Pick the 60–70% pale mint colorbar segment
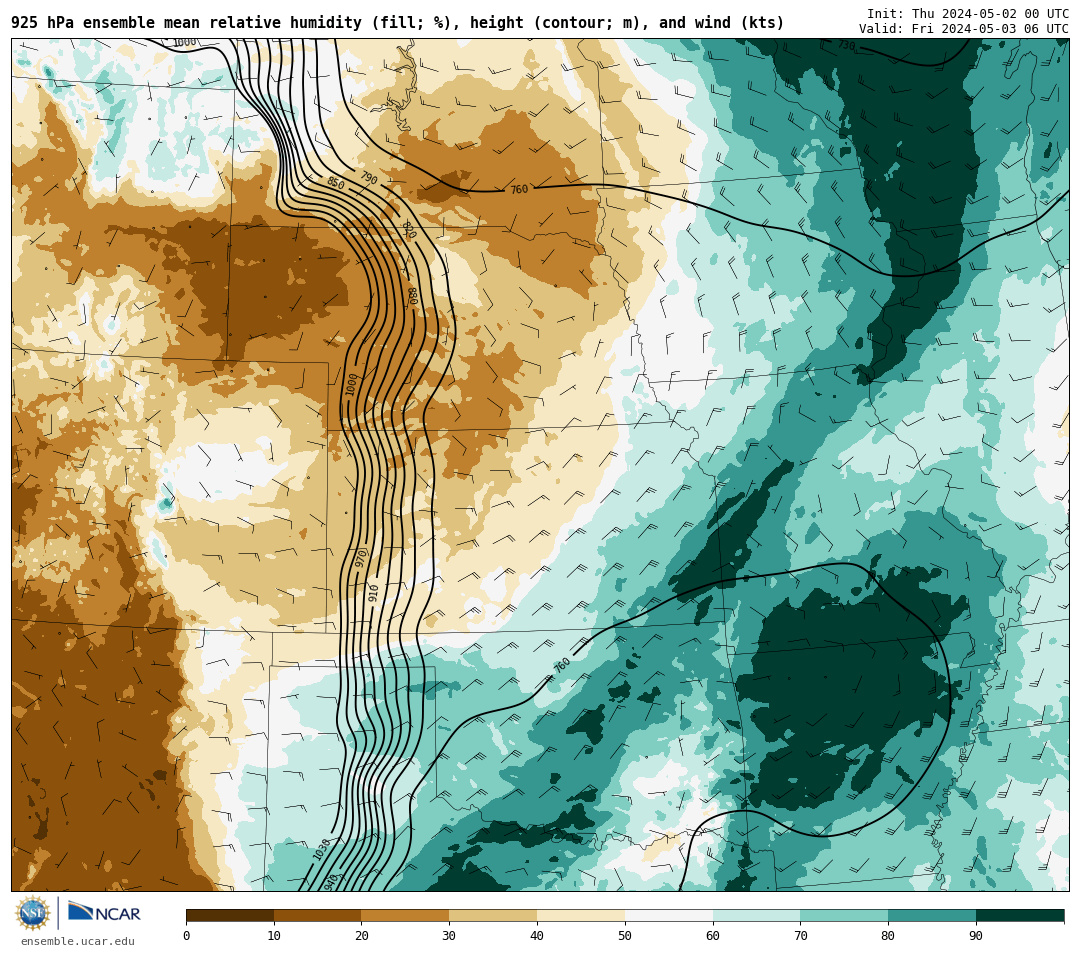Screen dimensions: 1080x954 point(757,915)
